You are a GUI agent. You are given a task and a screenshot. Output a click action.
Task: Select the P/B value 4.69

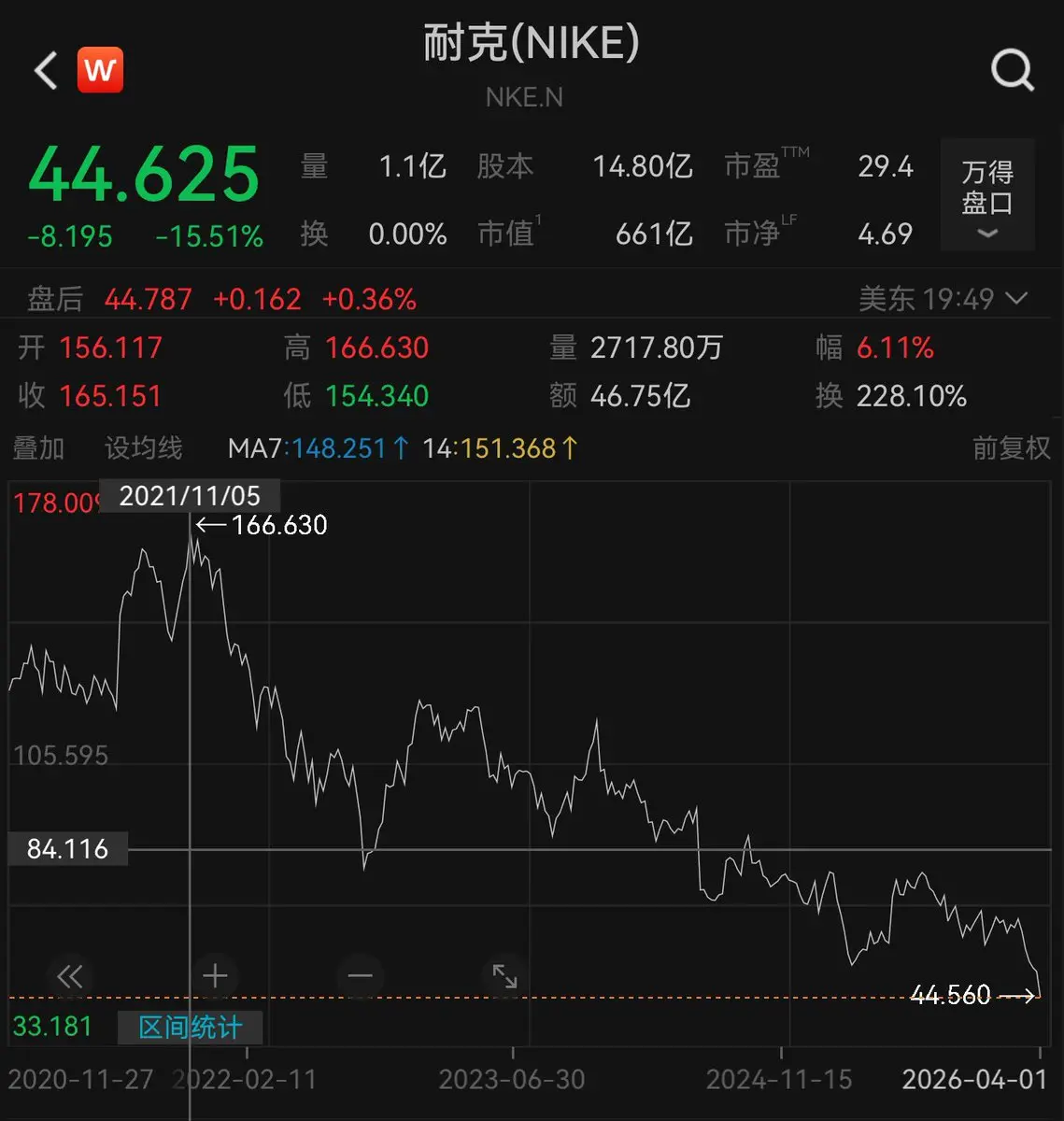[x=886, y=234]
